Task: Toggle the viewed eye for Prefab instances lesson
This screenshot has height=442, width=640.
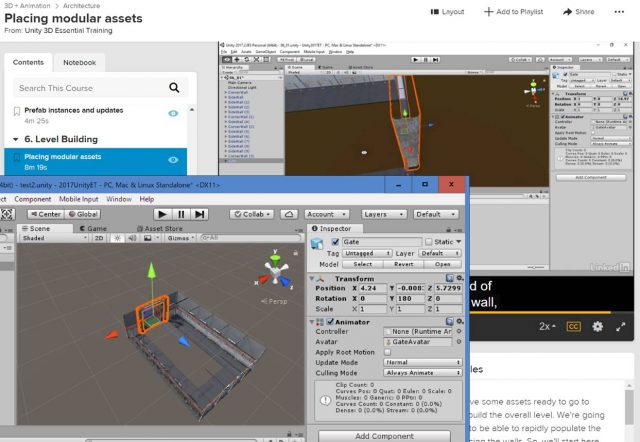Action: [173, 113]
